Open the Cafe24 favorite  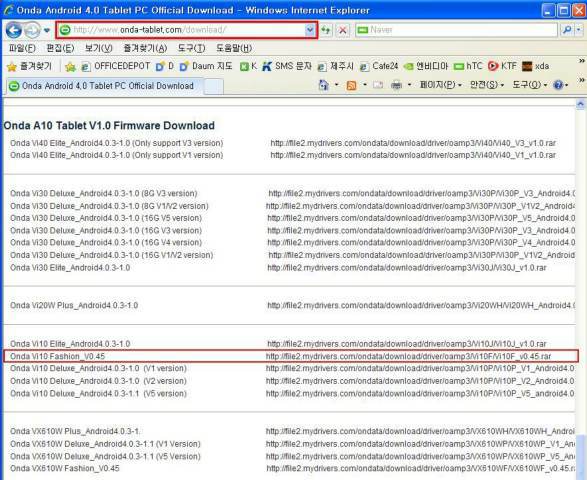tap(379, 66)
